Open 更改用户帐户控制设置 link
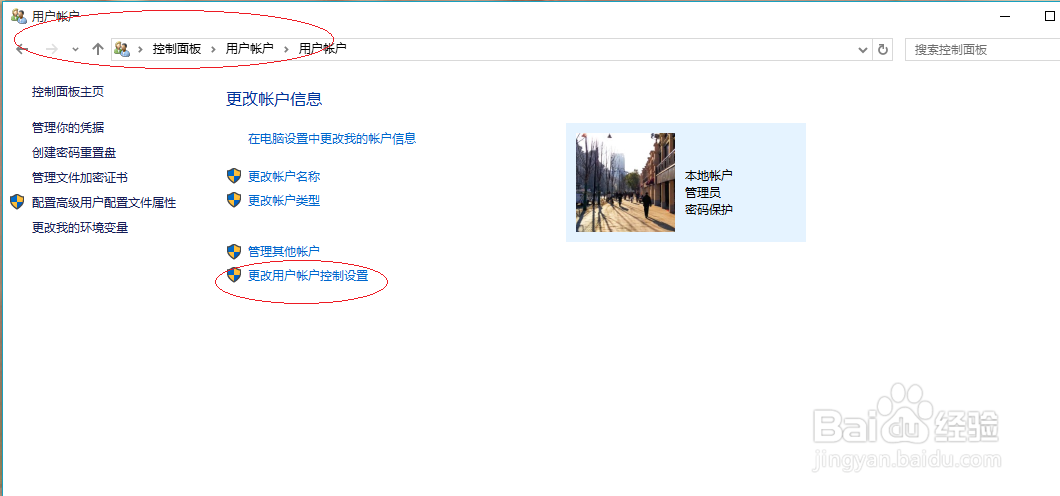 [308, 276]
